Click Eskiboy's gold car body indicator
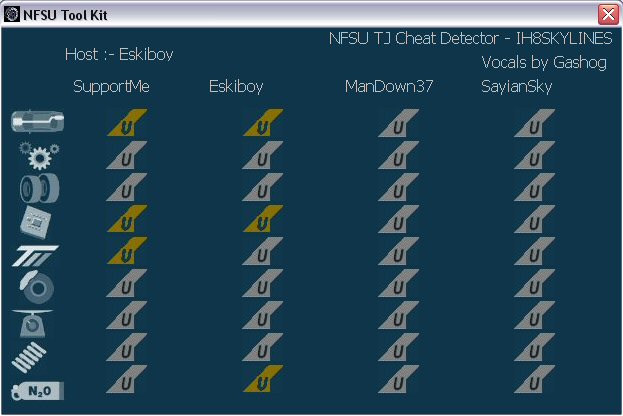Screen dimensions: 623x416 coord(263,123)
